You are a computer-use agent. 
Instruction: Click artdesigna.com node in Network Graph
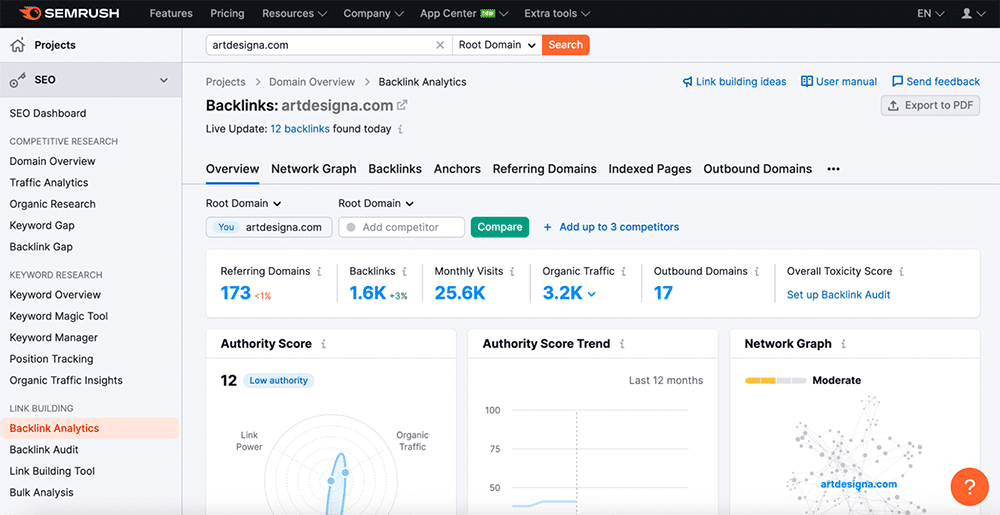[x=858, y=484]
